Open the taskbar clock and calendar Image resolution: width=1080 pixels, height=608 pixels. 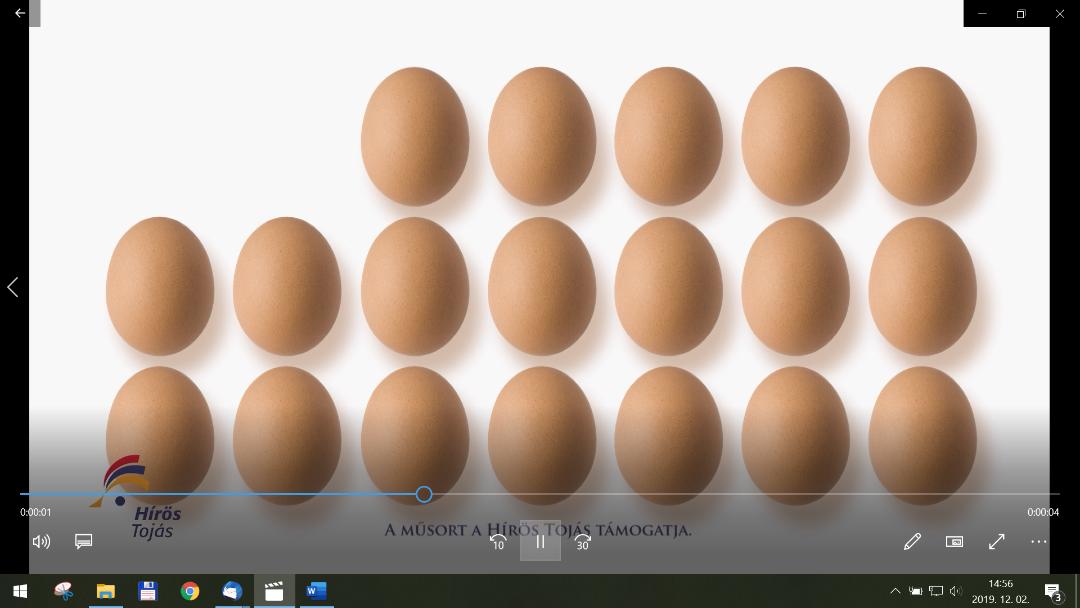coord(1000,591)
